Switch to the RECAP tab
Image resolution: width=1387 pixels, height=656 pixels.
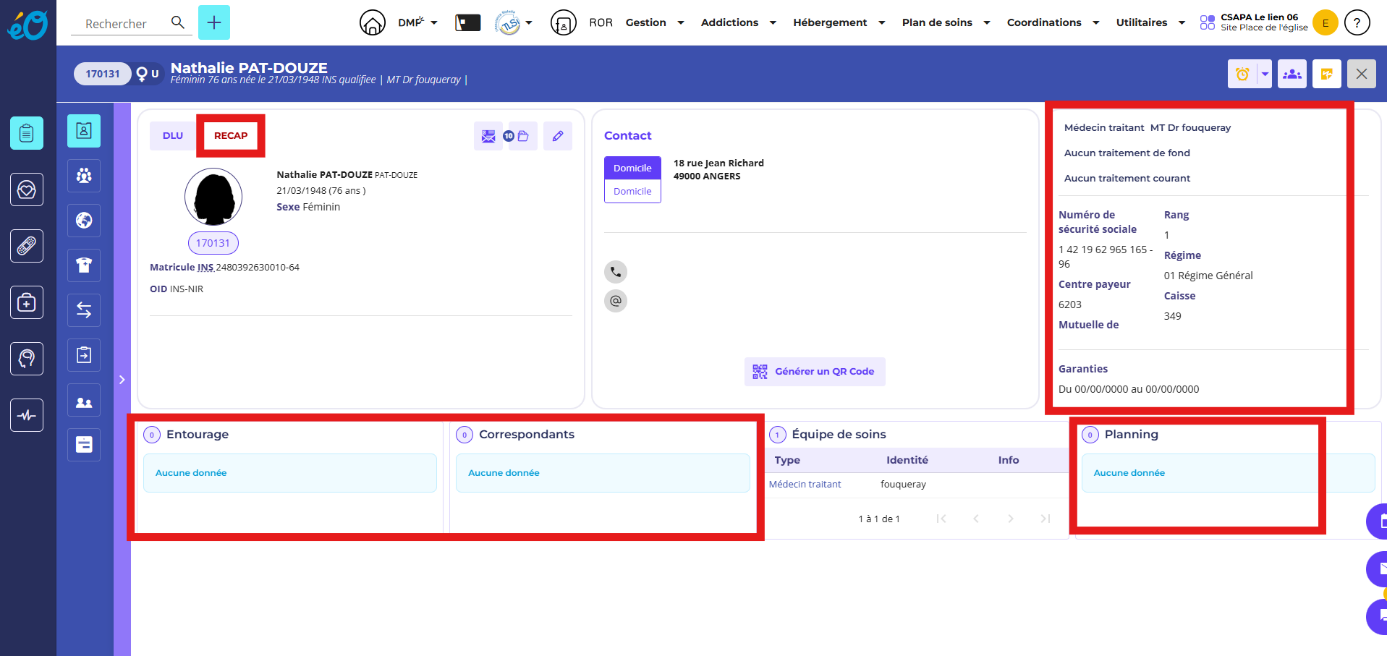click(231, 136)
